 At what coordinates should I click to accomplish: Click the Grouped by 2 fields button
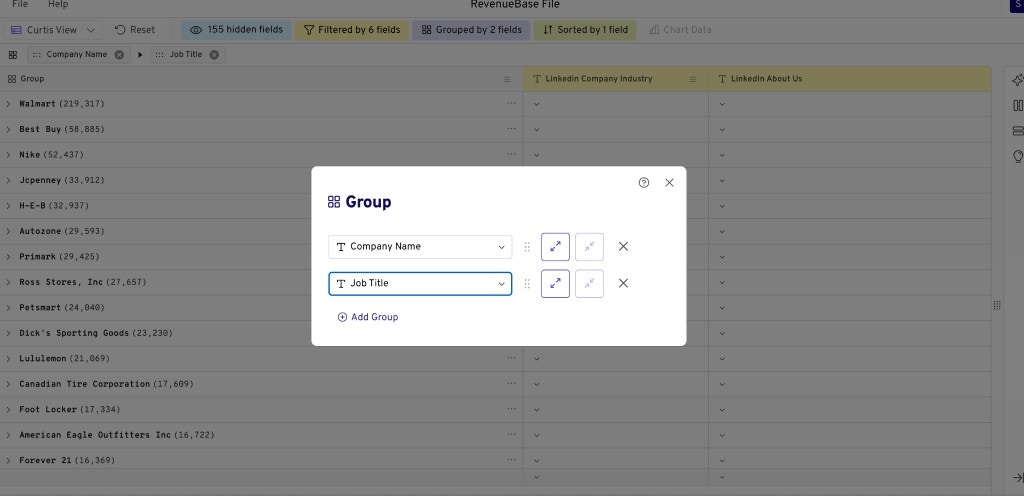(x=471, y=30)
